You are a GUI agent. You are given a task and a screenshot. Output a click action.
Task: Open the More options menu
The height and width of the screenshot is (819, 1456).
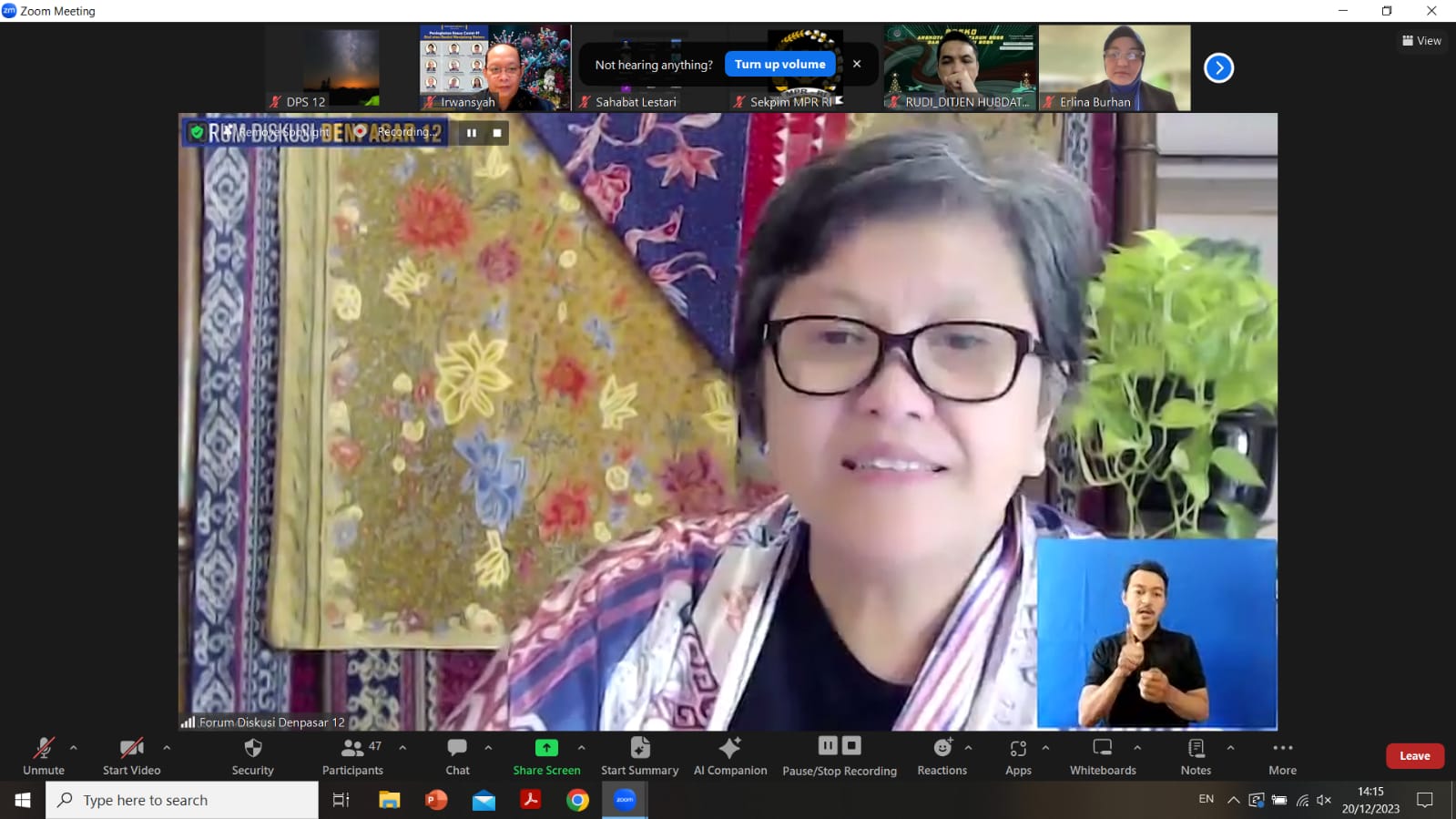pyautogui.click(x=1282, y=755)
